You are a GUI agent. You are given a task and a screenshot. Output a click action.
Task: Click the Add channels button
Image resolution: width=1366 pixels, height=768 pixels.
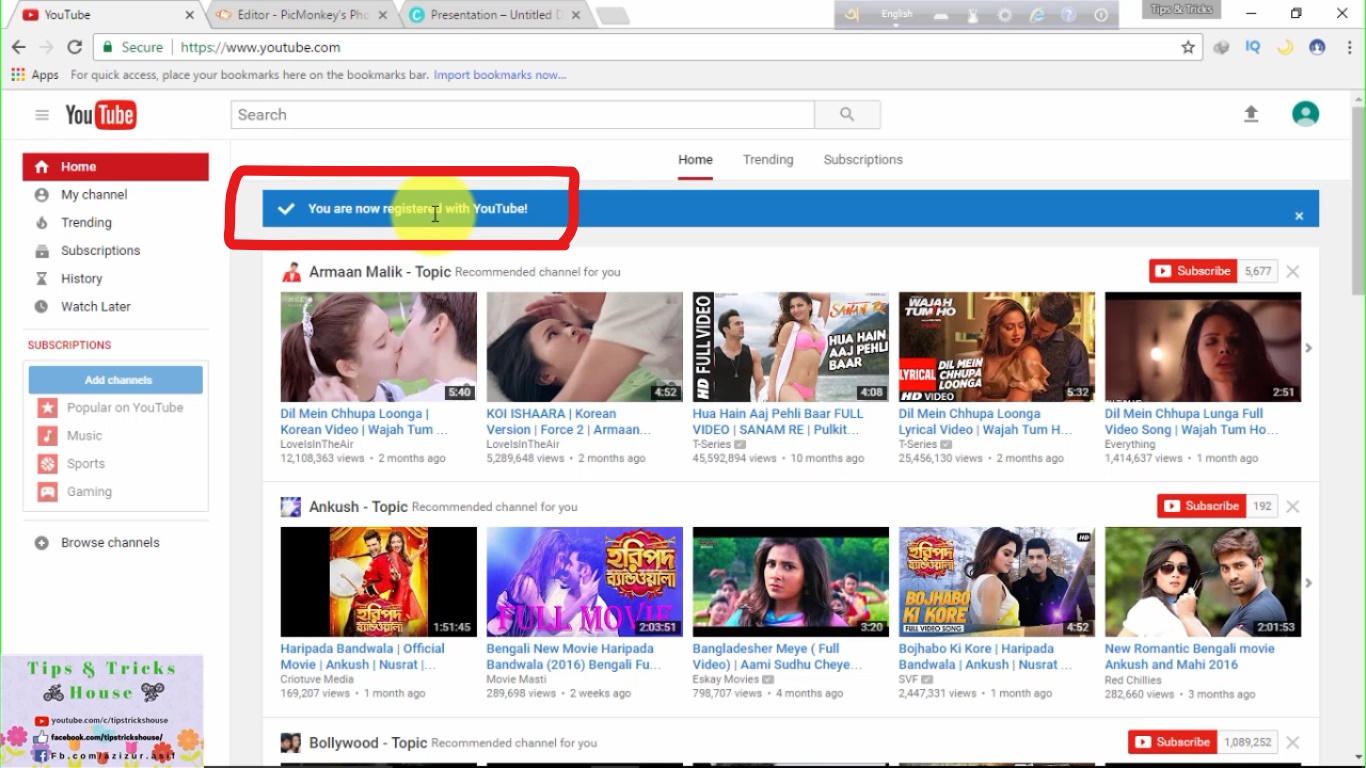coord(116,380)
